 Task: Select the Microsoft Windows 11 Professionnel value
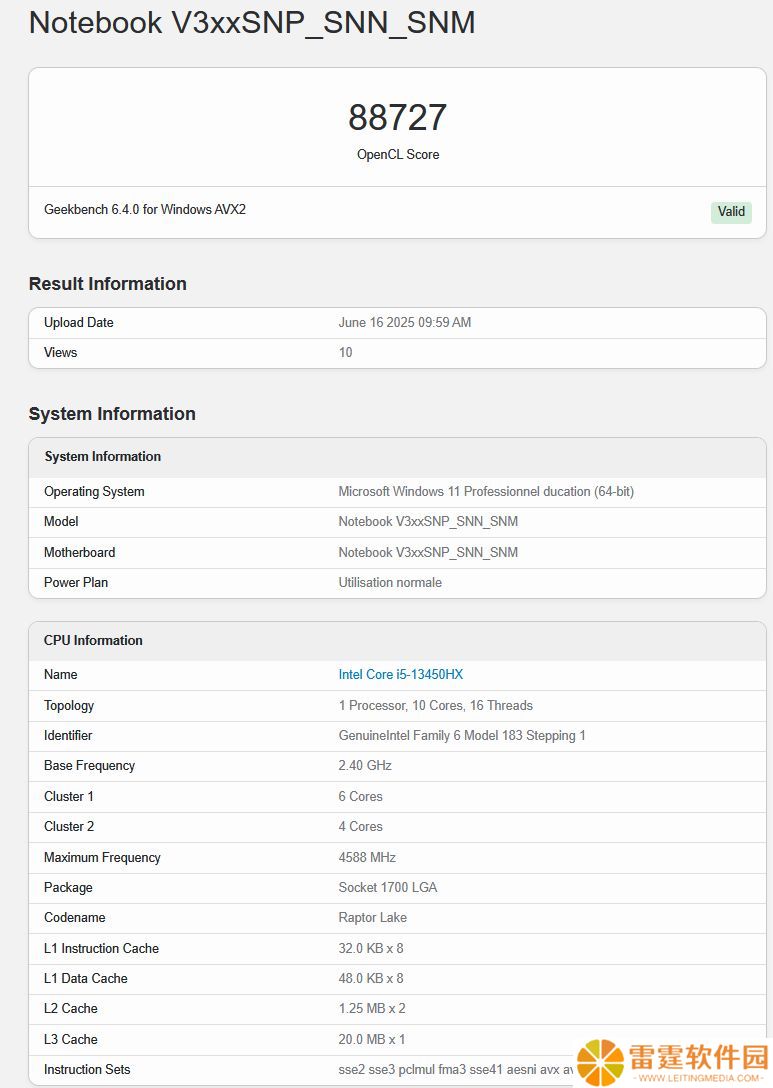[x=486, y=492]
